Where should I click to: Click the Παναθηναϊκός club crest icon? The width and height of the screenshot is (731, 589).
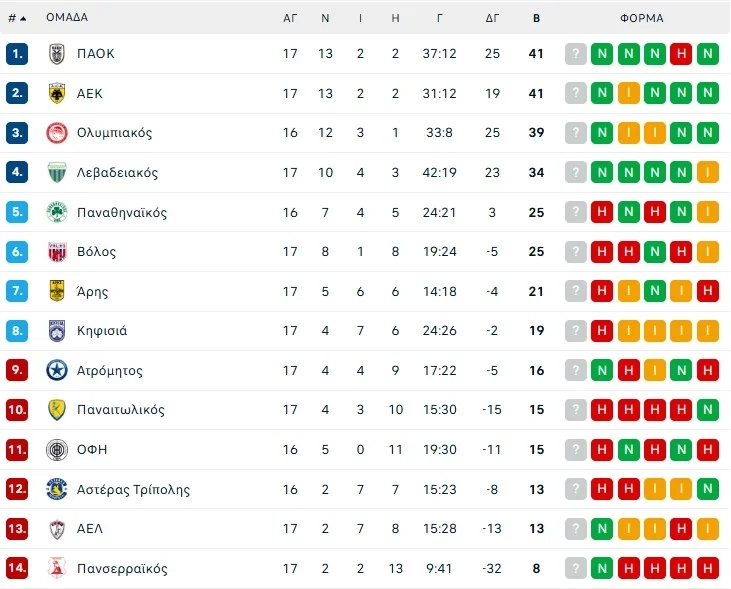click(56, 212)
